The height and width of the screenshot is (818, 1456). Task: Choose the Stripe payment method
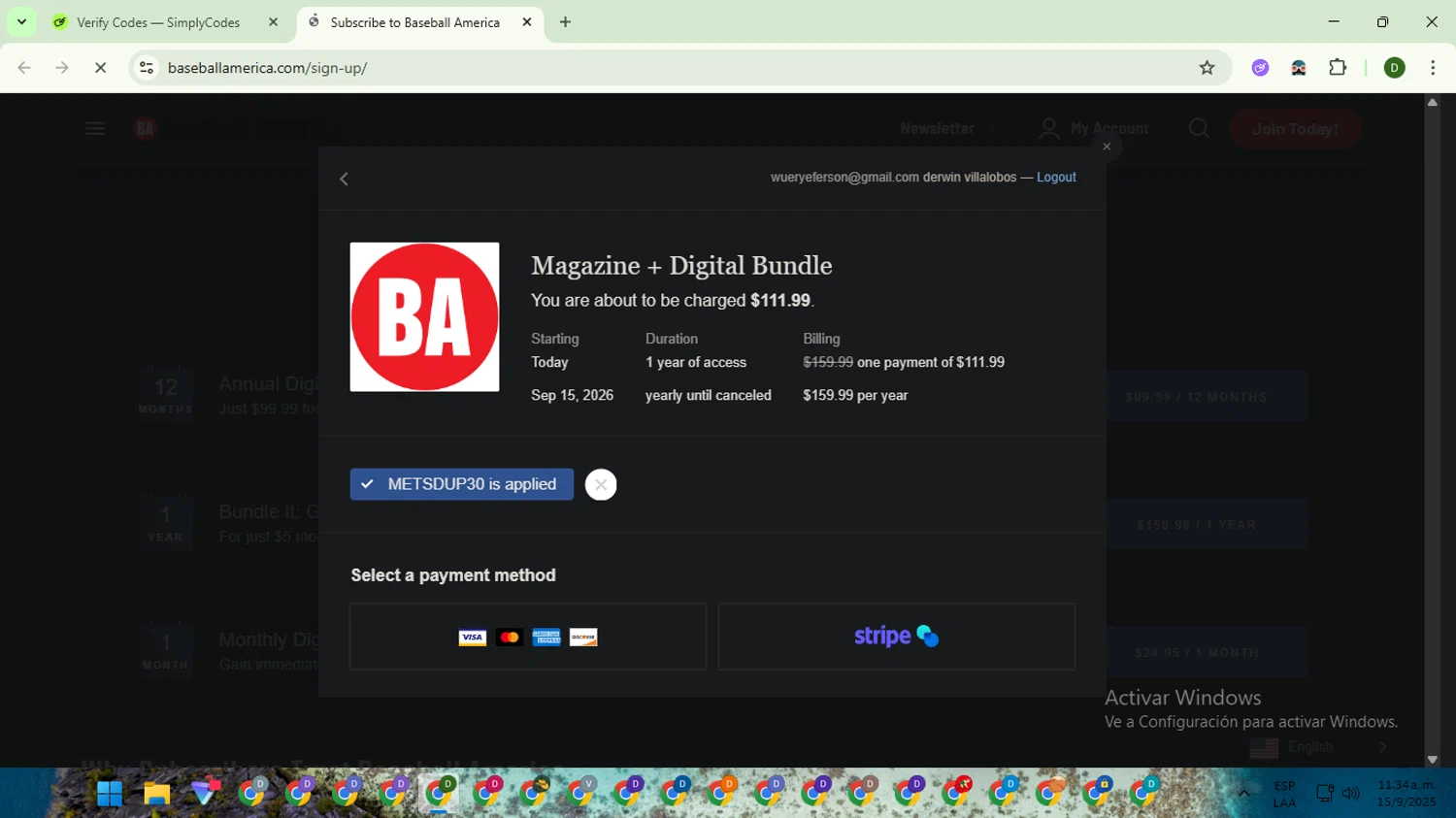[896, 637]
